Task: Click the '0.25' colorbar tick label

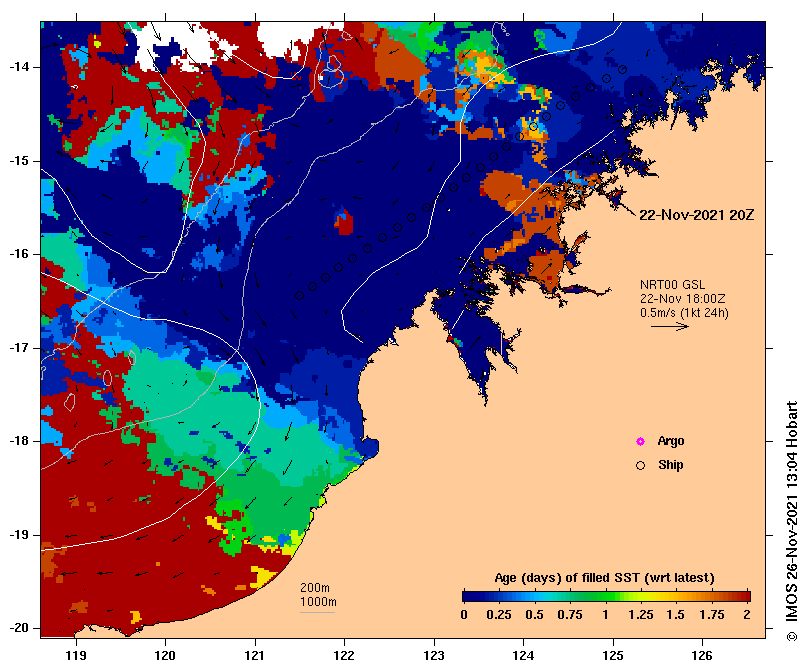Action: pyautogui.click(x=499, y=615)
